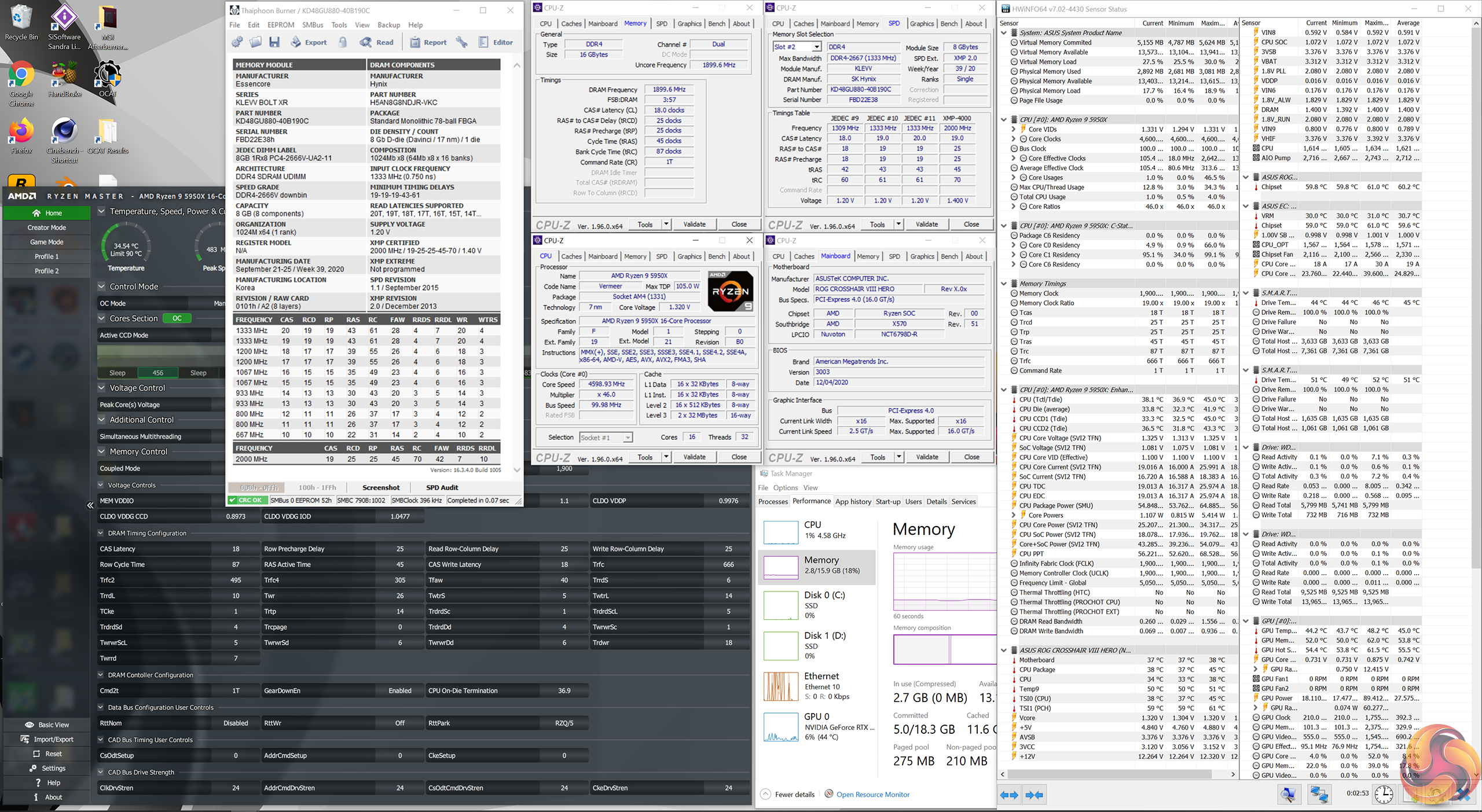This screenshot has width=1482, height=812.
Task: Switch to App history tab in Task Manager
Action: (853, 502)
